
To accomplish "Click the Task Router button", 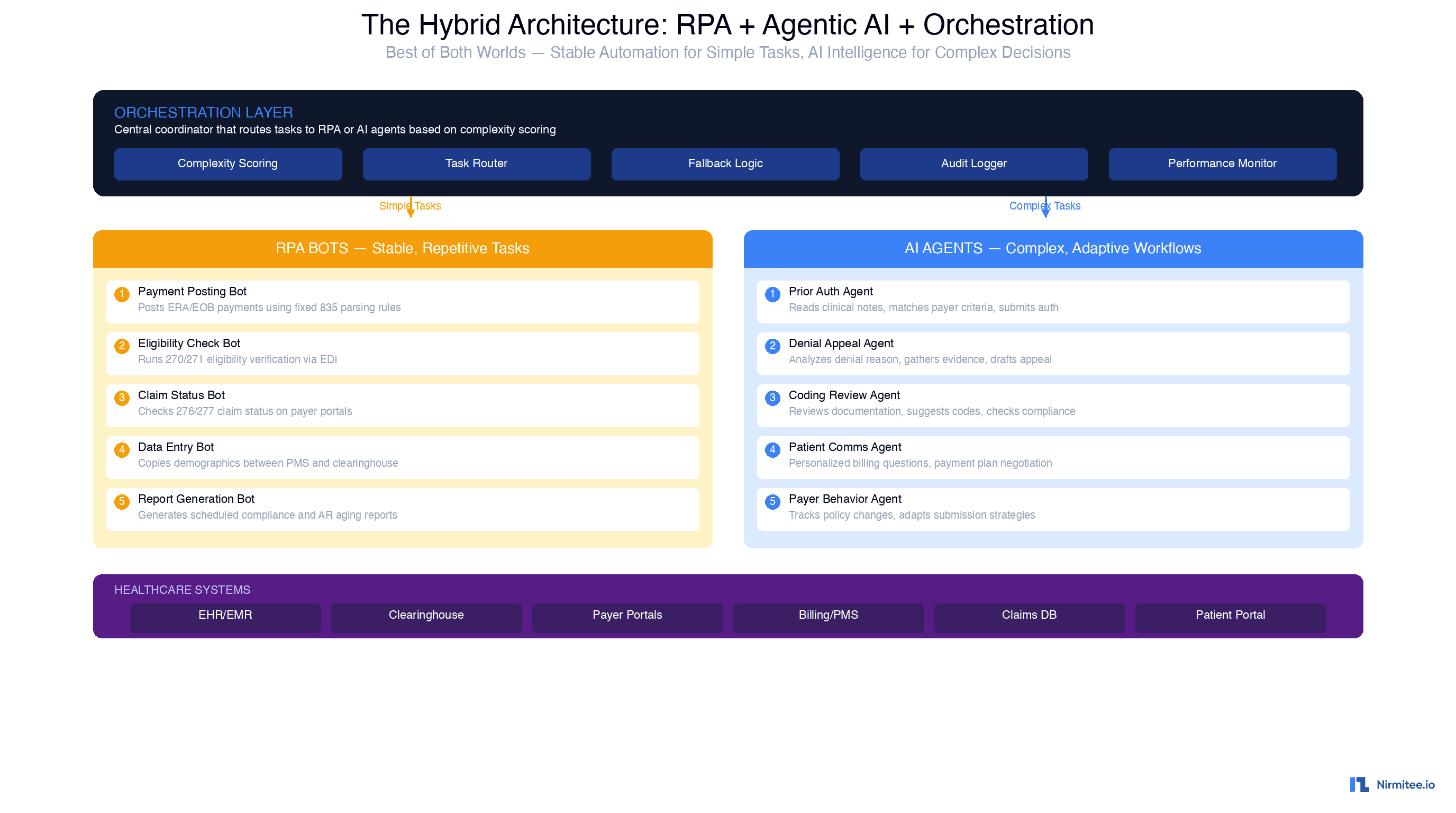I will click(x=476, y=164).
